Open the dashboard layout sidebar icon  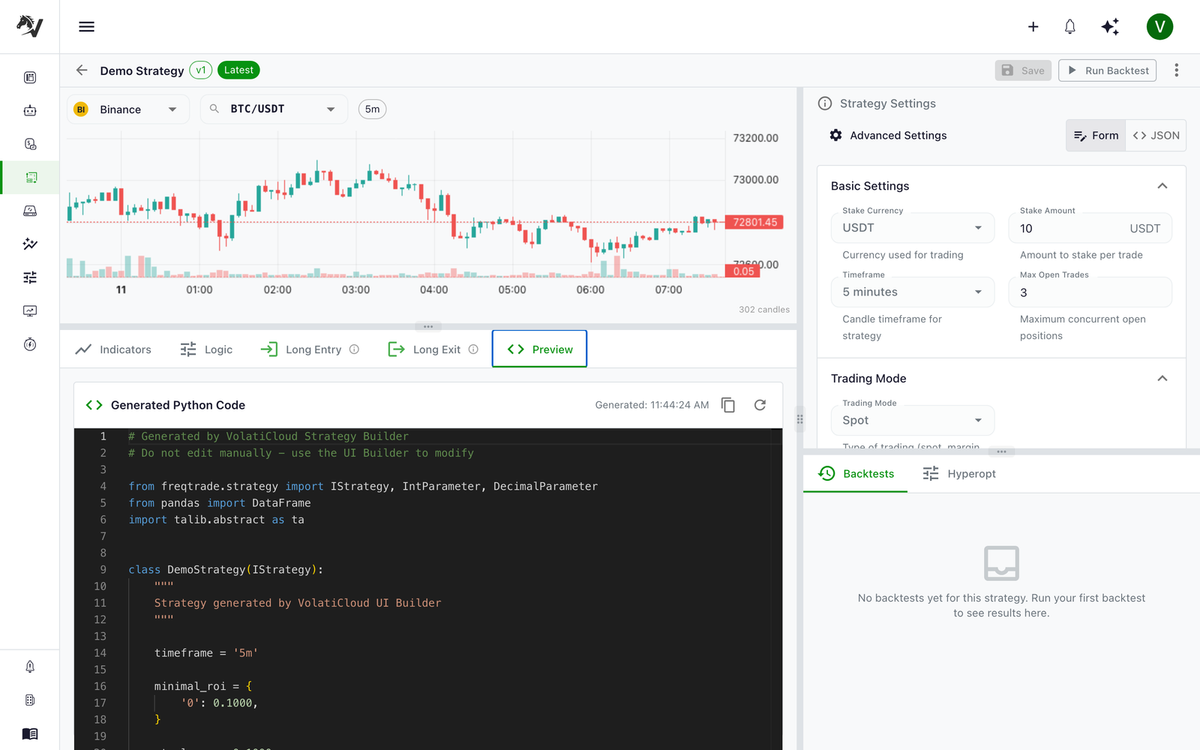tap(30, 77)
